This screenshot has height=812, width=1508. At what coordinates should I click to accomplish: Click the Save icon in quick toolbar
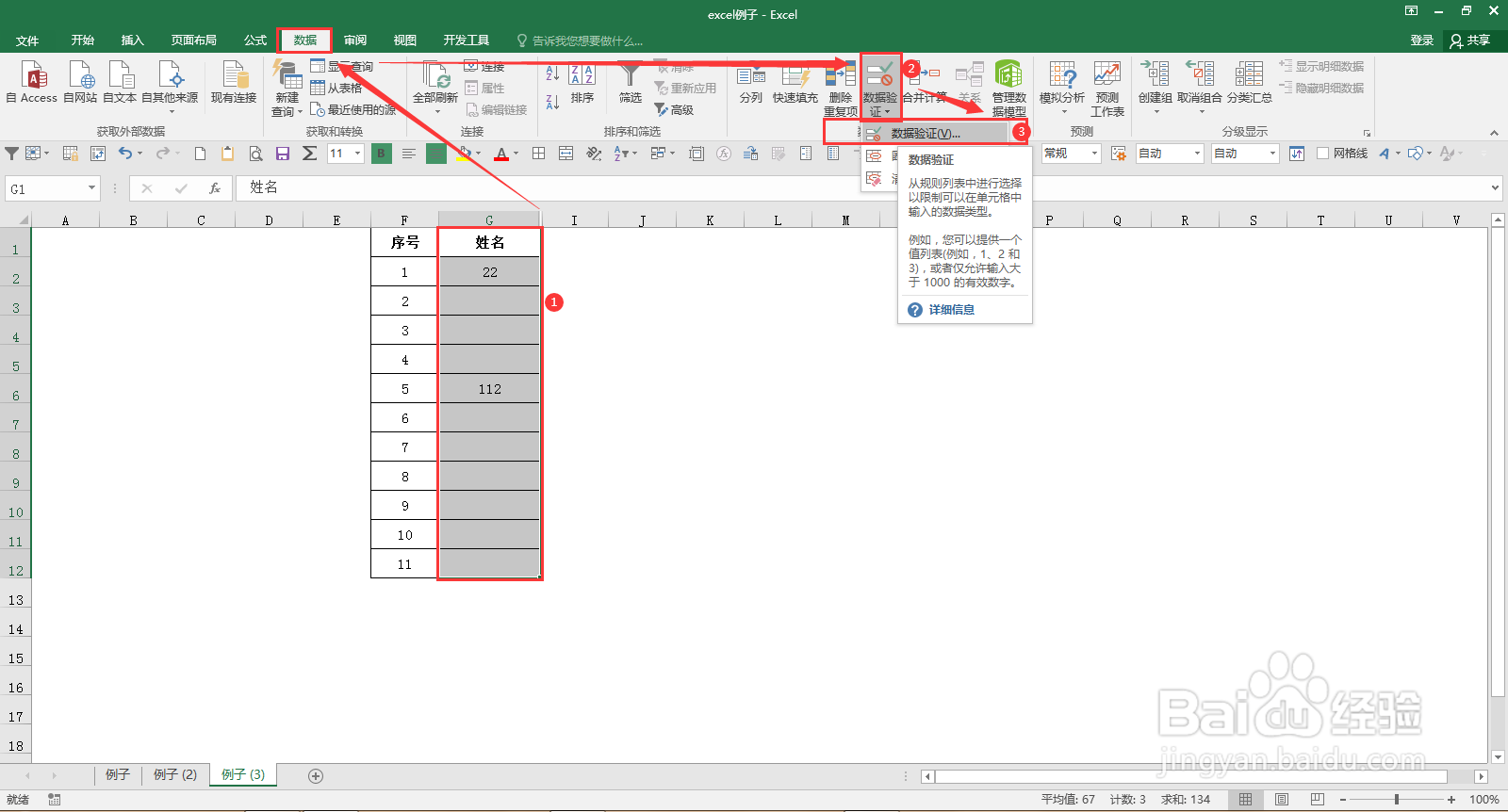click(x=283, y=154)
